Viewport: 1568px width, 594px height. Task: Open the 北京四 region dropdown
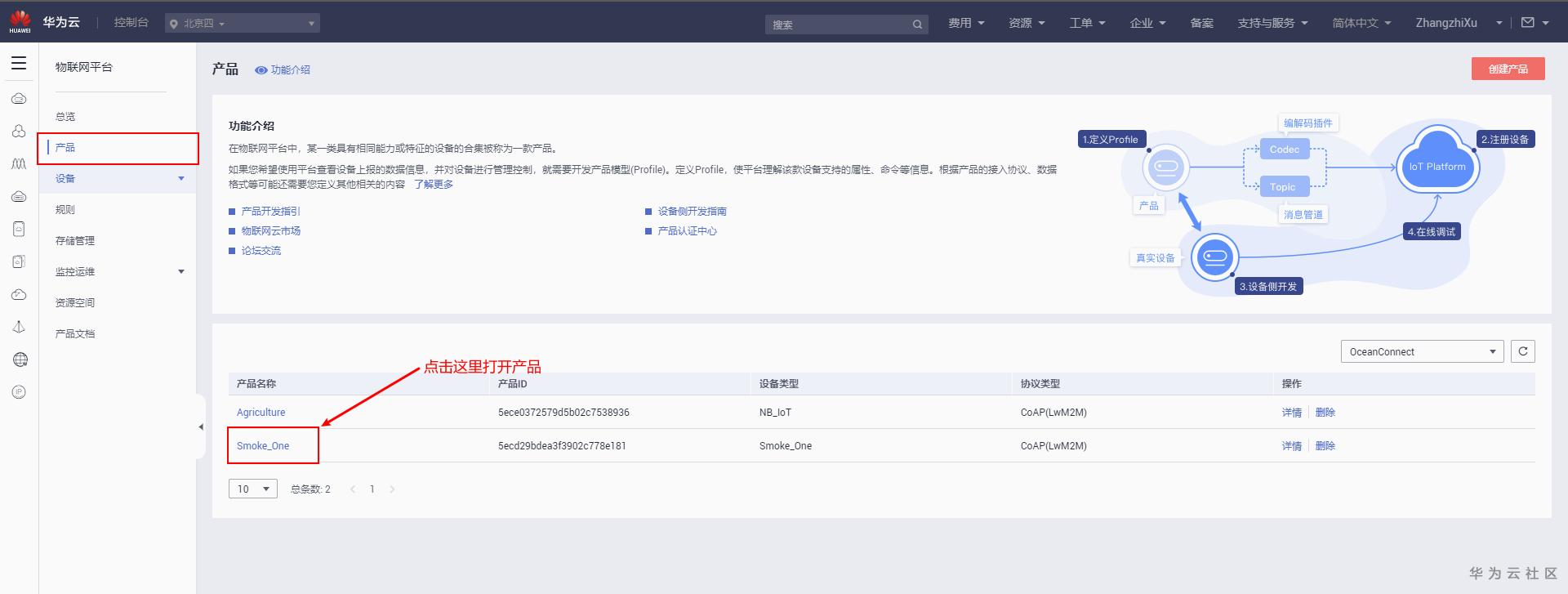click(x=243, y=24)
